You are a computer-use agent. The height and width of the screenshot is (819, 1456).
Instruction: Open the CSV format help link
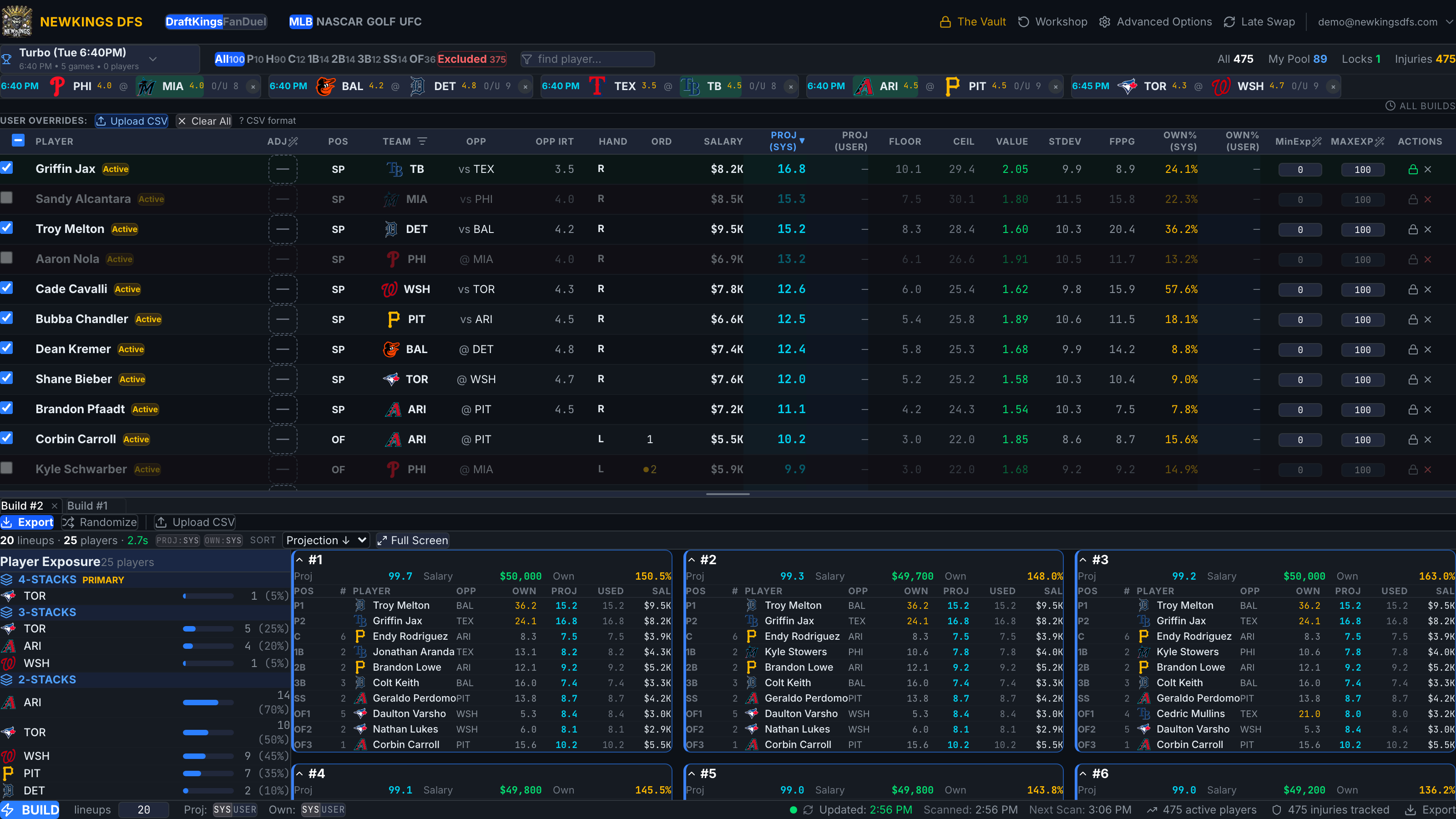coord(268,121)
